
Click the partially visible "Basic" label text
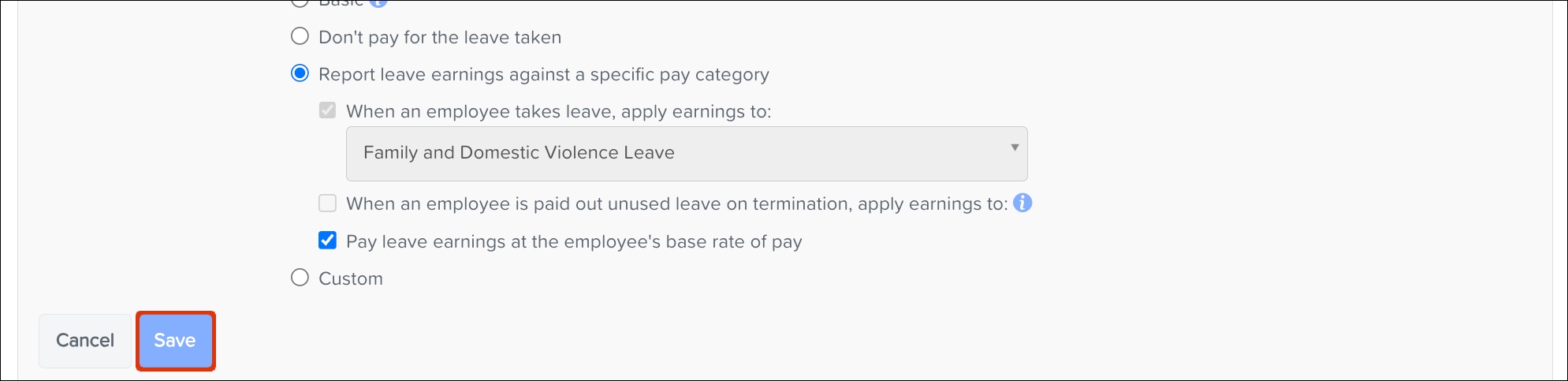(x=341, y=3)
